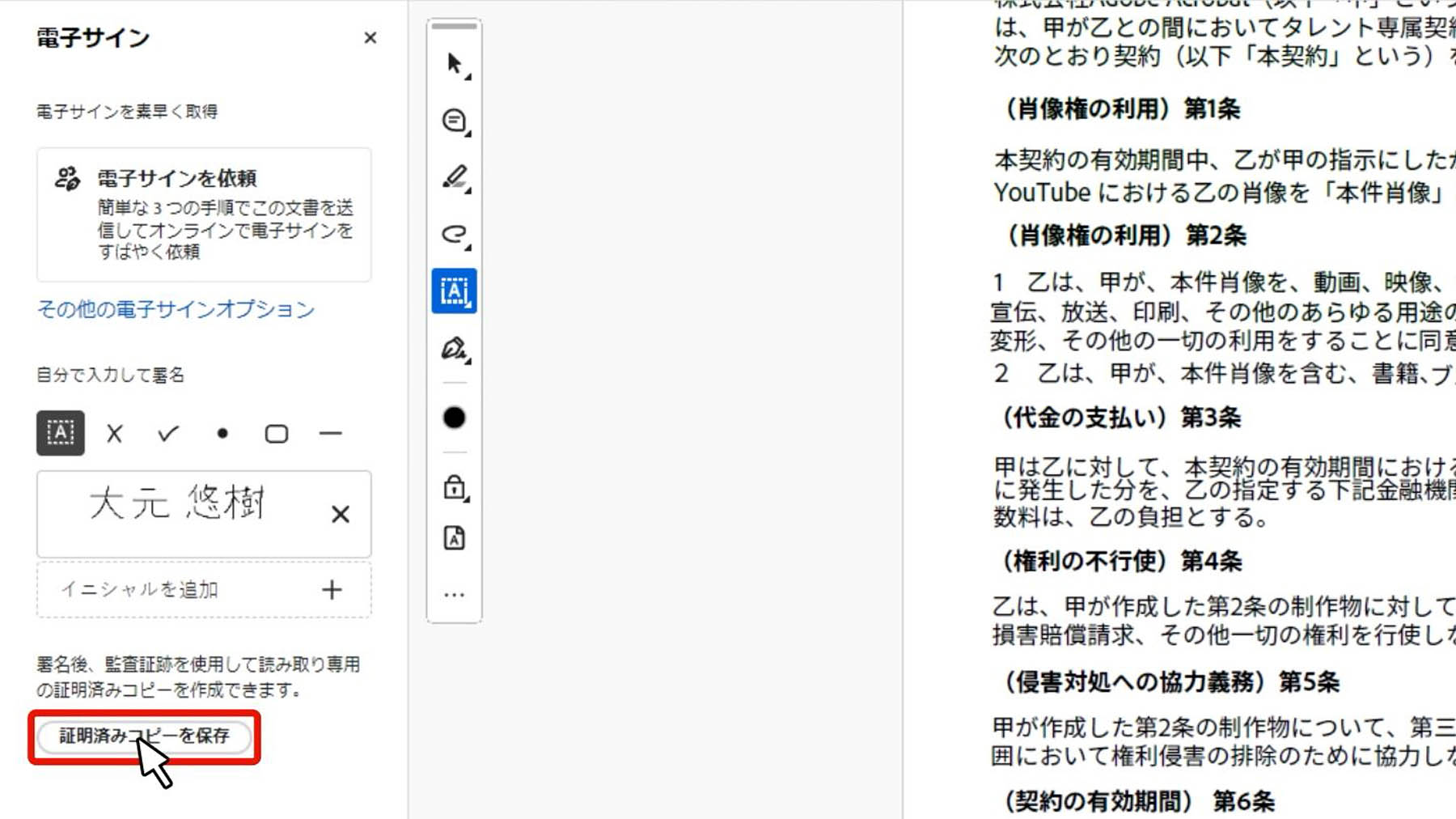Open the 電子サインを依頼 card
1456x819 pixels.
tap(204, 214)
